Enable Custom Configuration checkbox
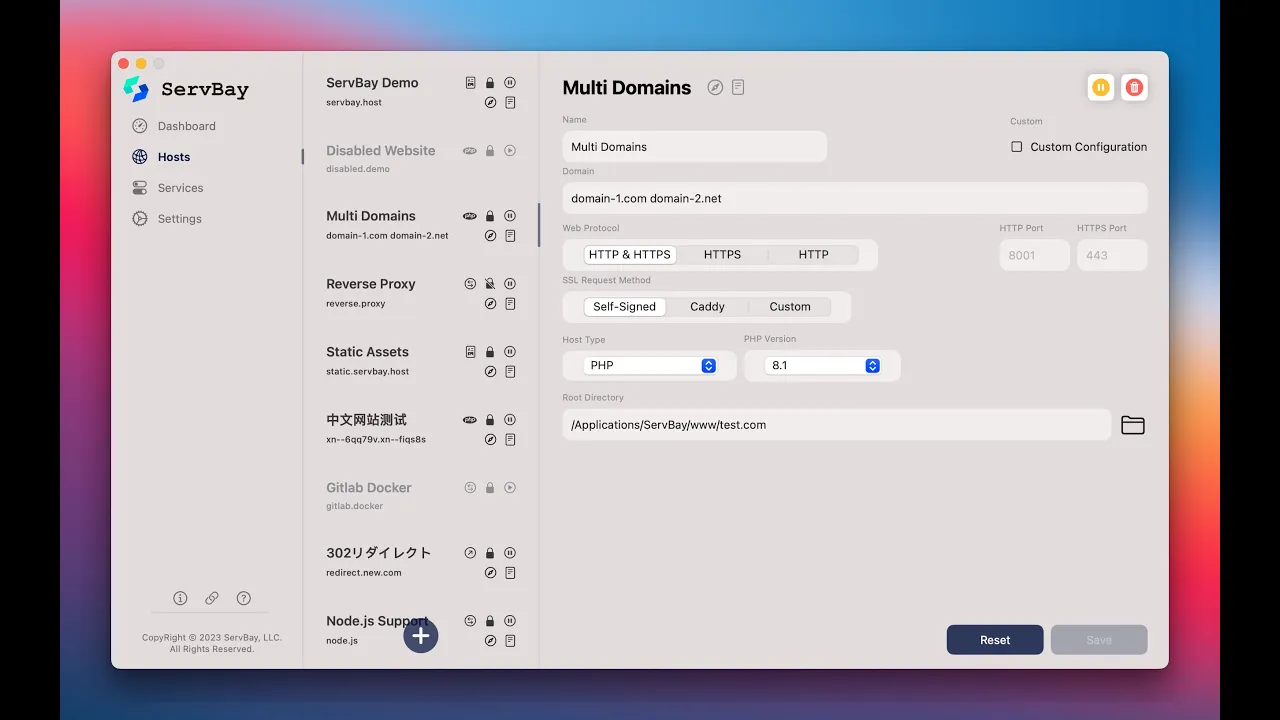Viewport: 1280px width, 720px height. [1017, 147]
